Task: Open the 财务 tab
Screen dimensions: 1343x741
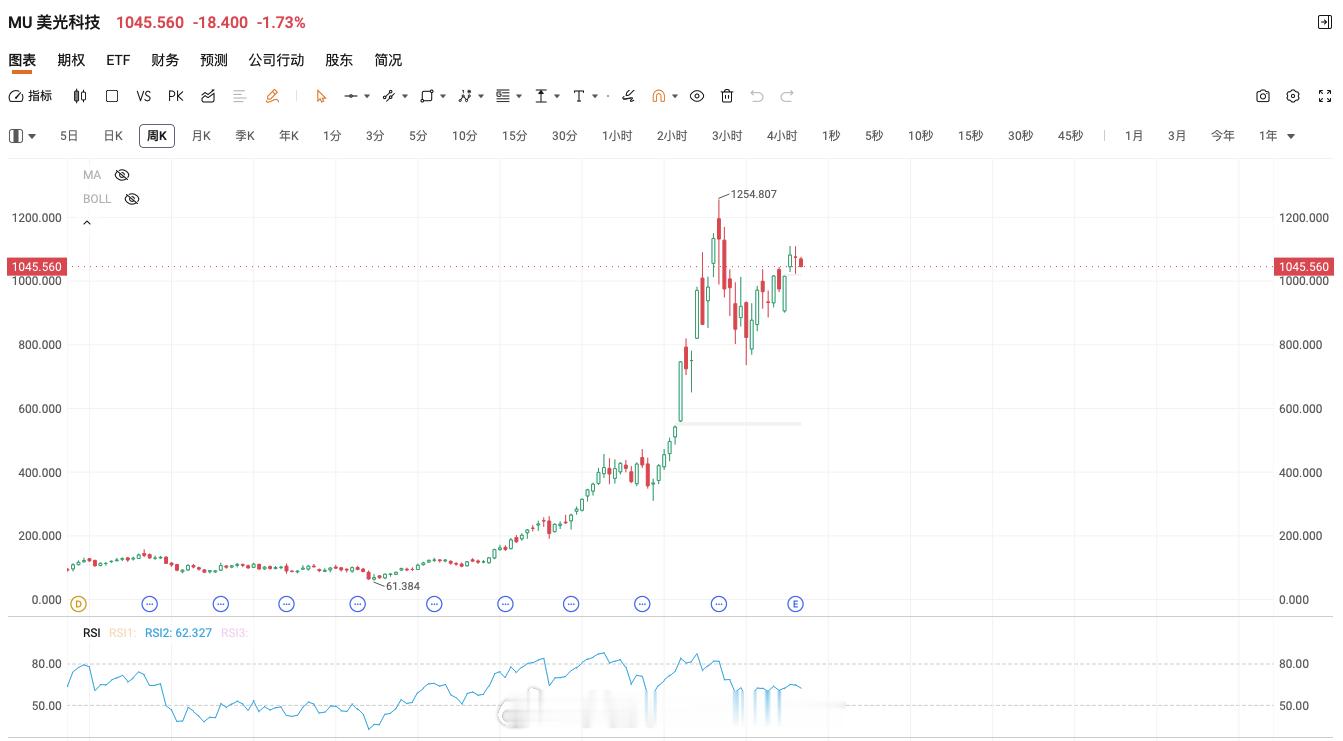Action: 165,60
